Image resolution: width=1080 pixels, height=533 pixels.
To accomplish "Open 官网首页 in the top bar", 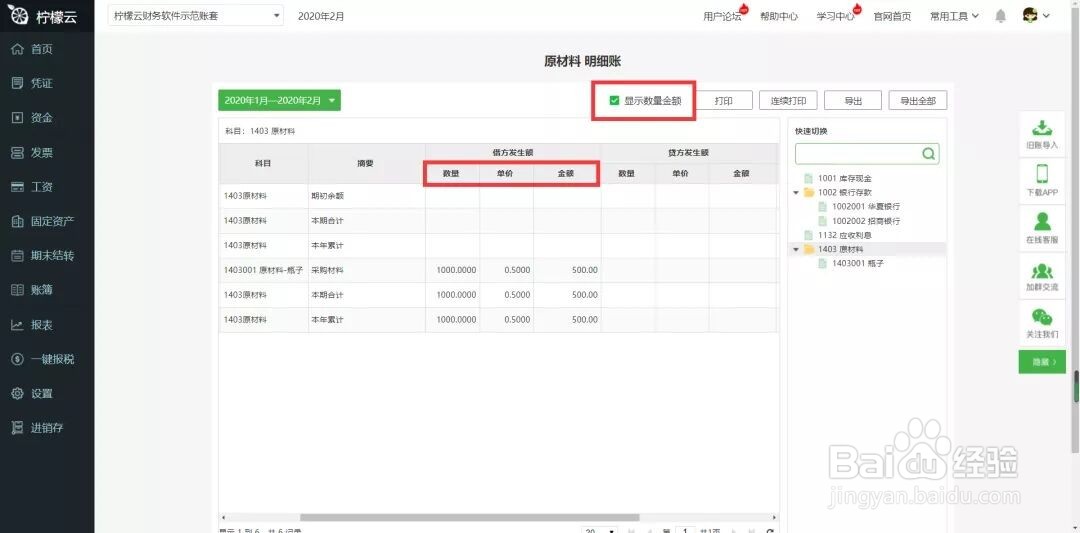I will pyautogui.click(x=892, y=16).
